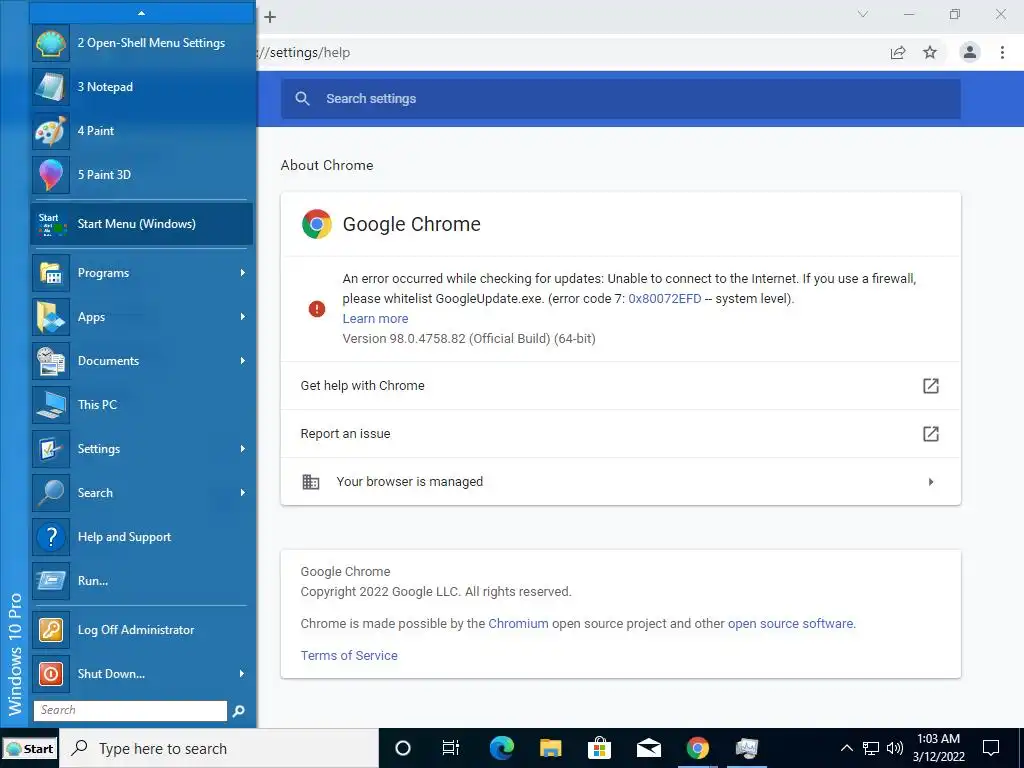Click the Apps folder icon
1024x768 pixels.
point(51,317)
